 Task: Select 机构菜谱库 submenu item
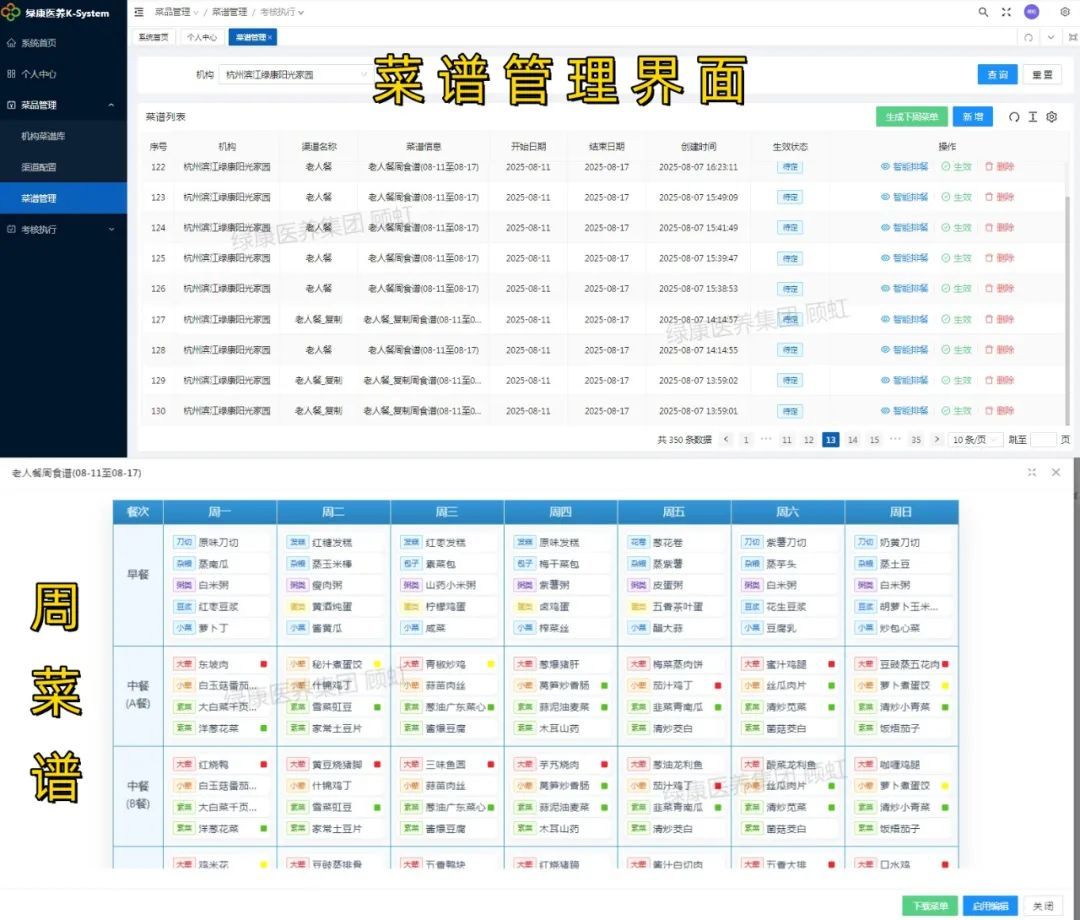[x=63, y=136]
